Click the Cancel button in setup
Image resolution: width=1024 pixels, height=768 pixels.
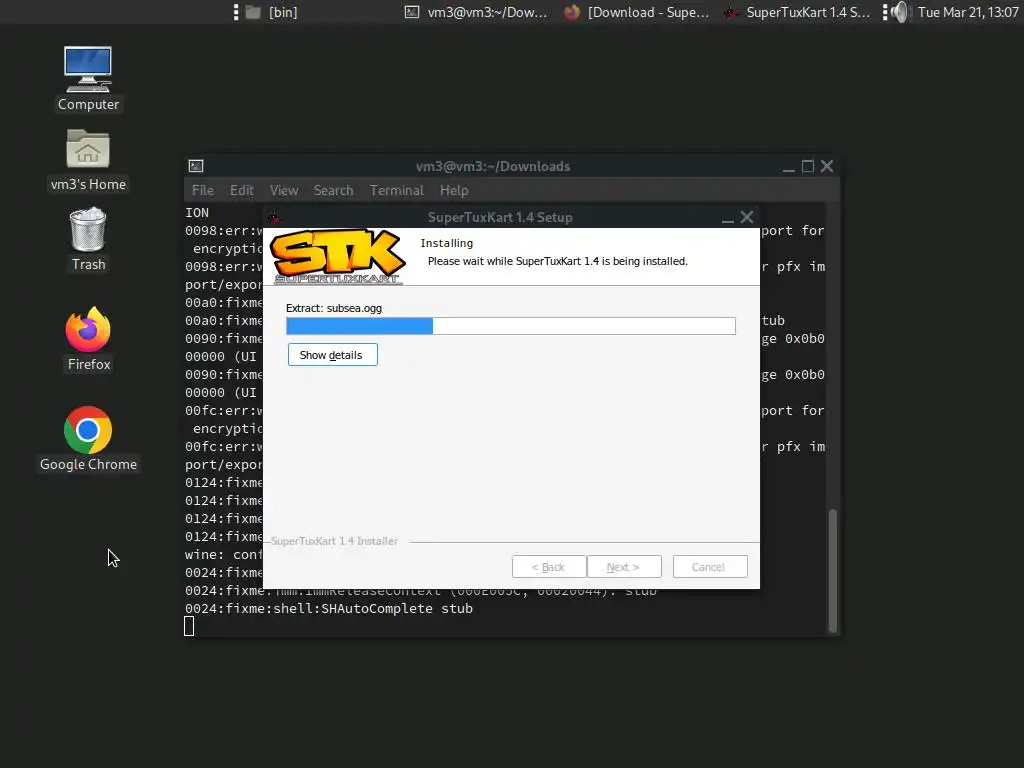click(x=710, y=567)
